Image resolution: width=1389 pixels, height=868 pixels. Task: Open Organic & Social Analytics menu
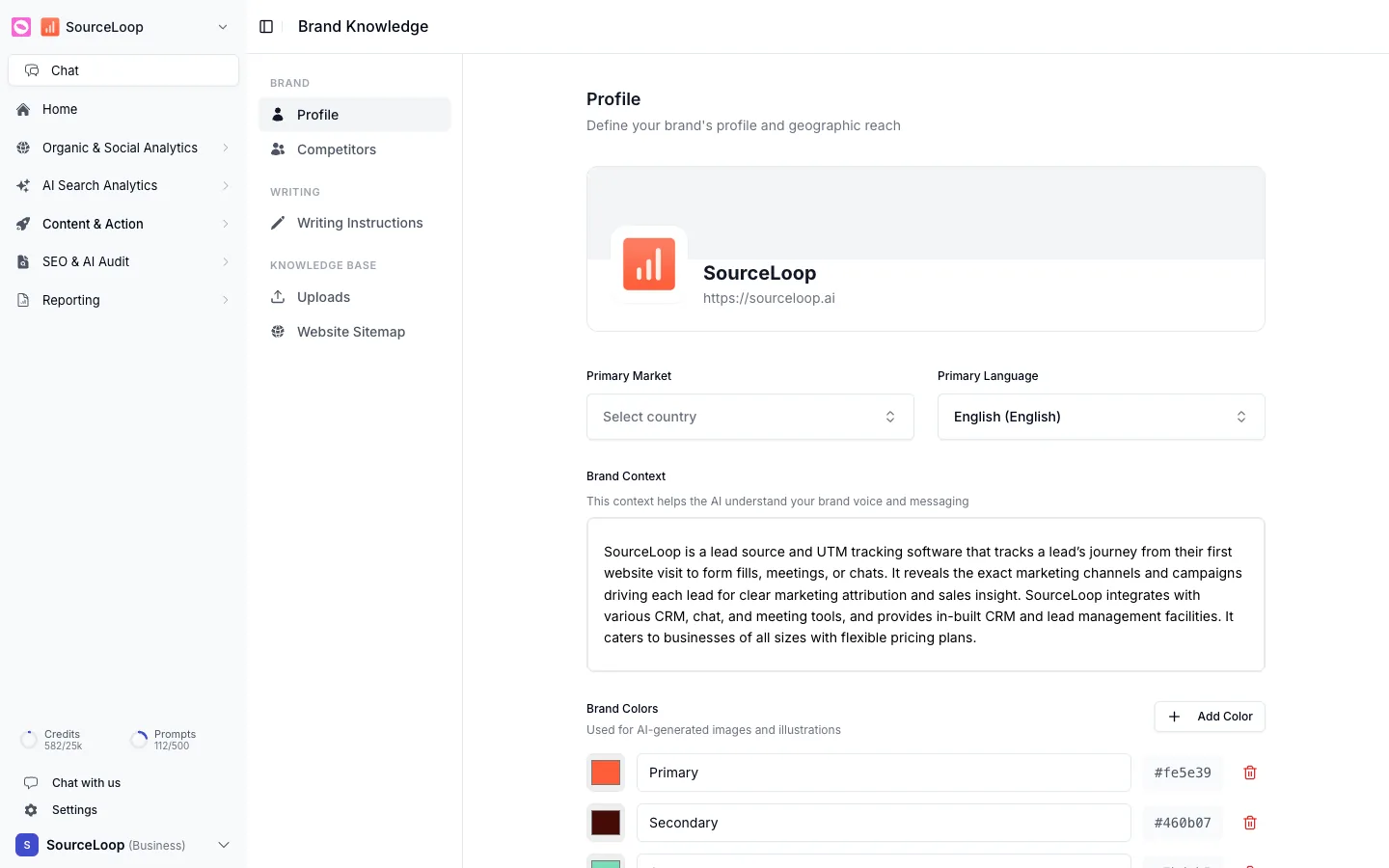(x=123, y=148)
